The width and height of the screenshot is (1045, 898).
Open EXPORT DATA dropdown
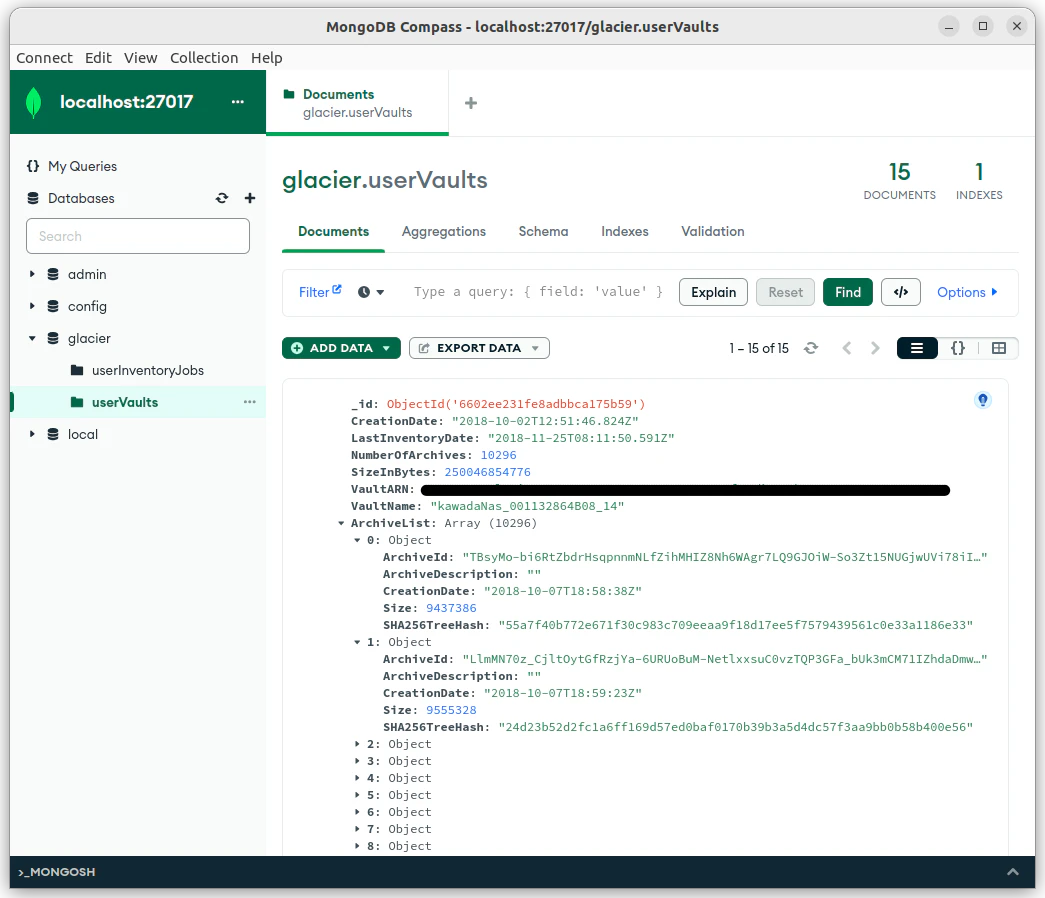tap(479, 348)
